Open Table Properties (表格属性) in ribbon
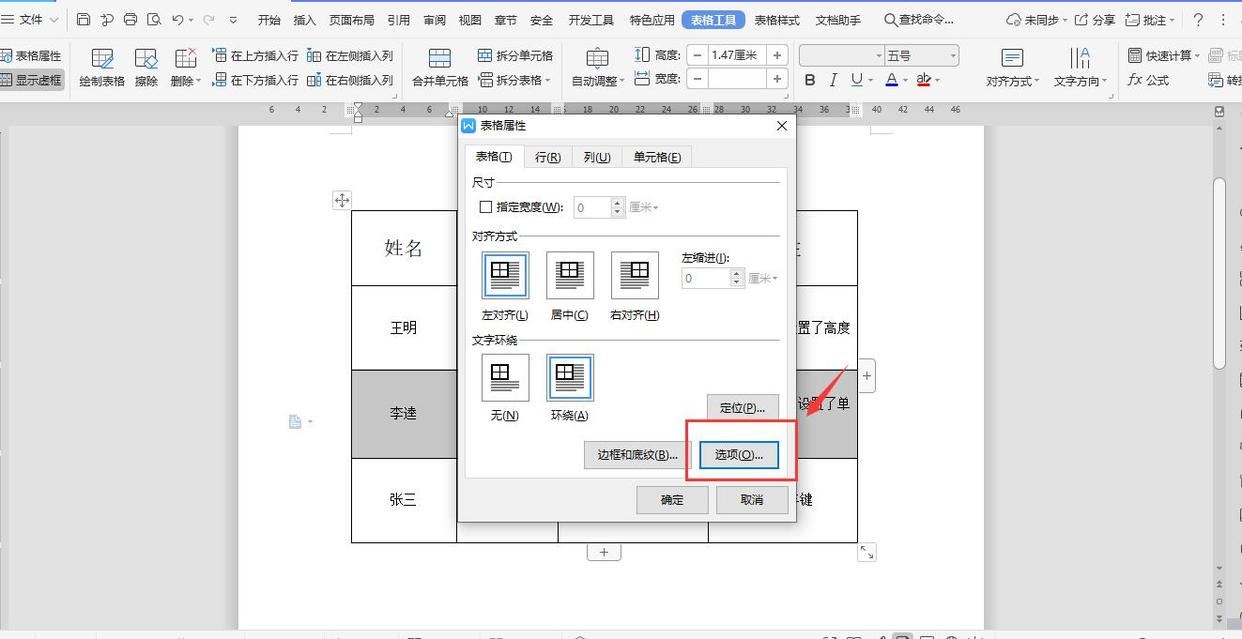Screen dimensions: 1242x639 point(31,56)
